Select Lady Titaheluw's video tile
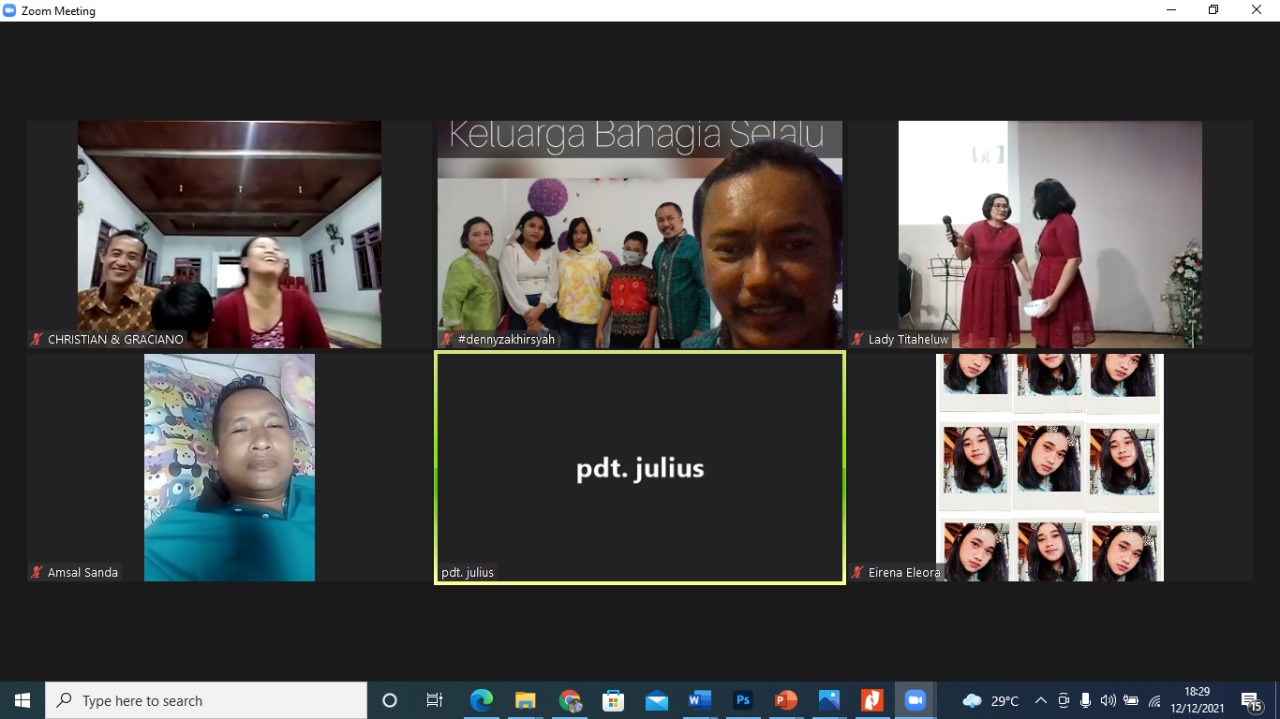 coord(1050,234)
